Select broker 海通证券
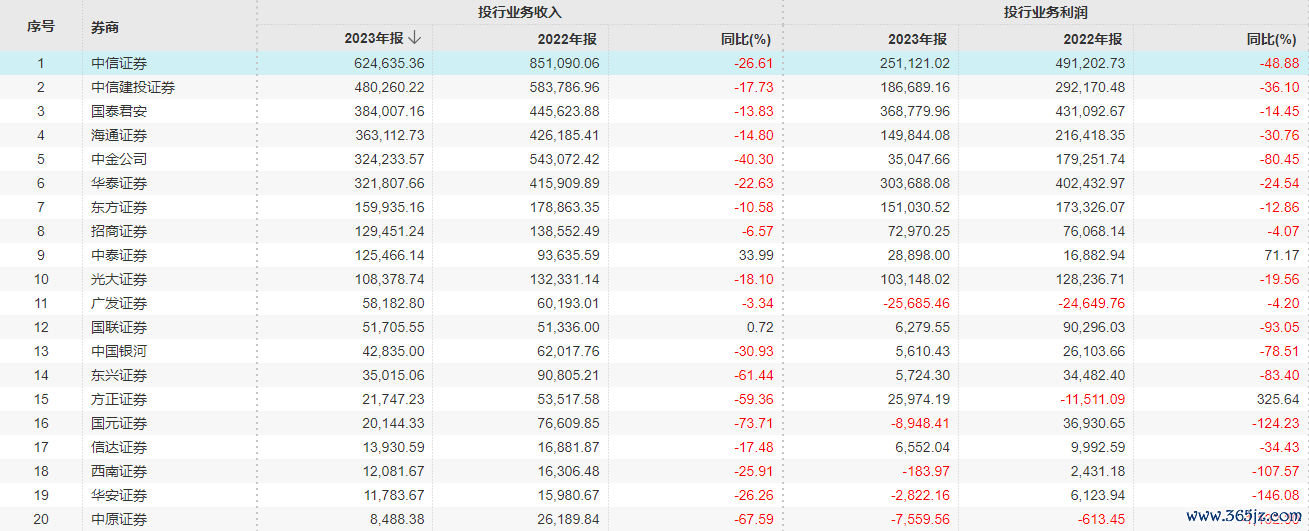The width and height of the screenshot is (1309, 531). point(119,135)
